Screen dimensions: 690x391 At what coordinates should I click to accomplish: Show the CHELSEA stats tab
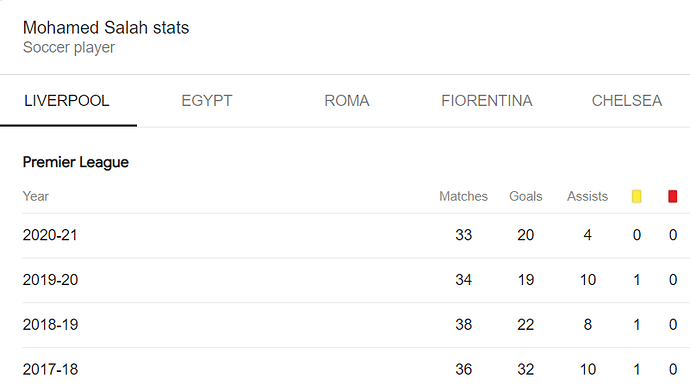click(627, 101)
